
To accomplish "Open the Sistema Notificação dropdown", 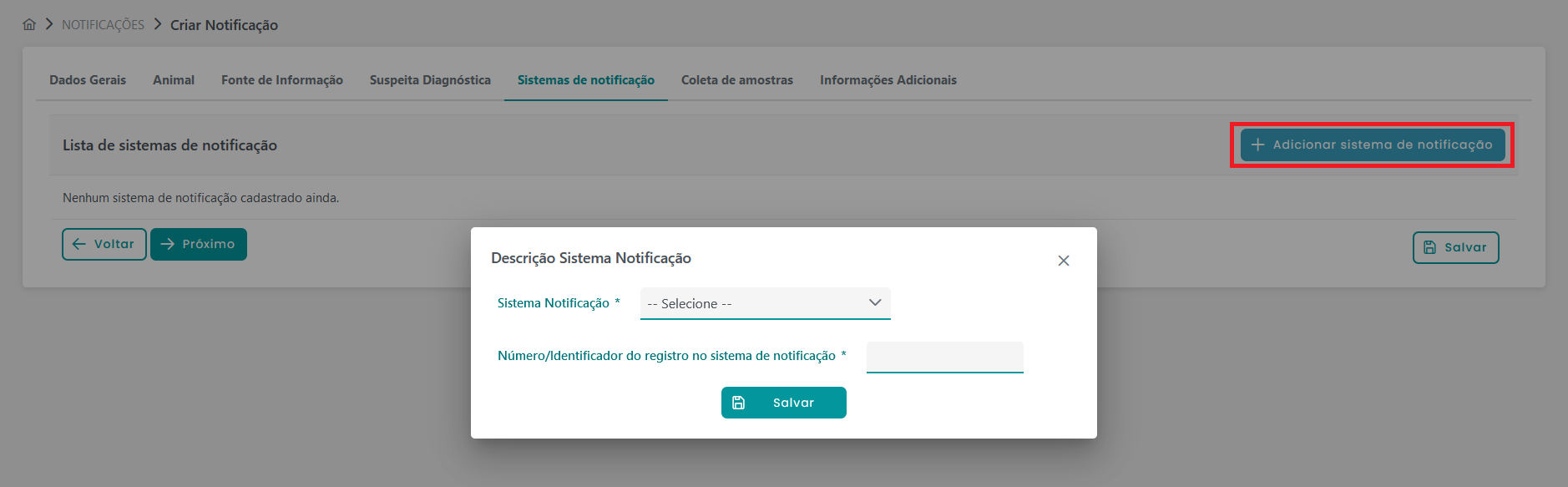I will [x=764, y=303].
